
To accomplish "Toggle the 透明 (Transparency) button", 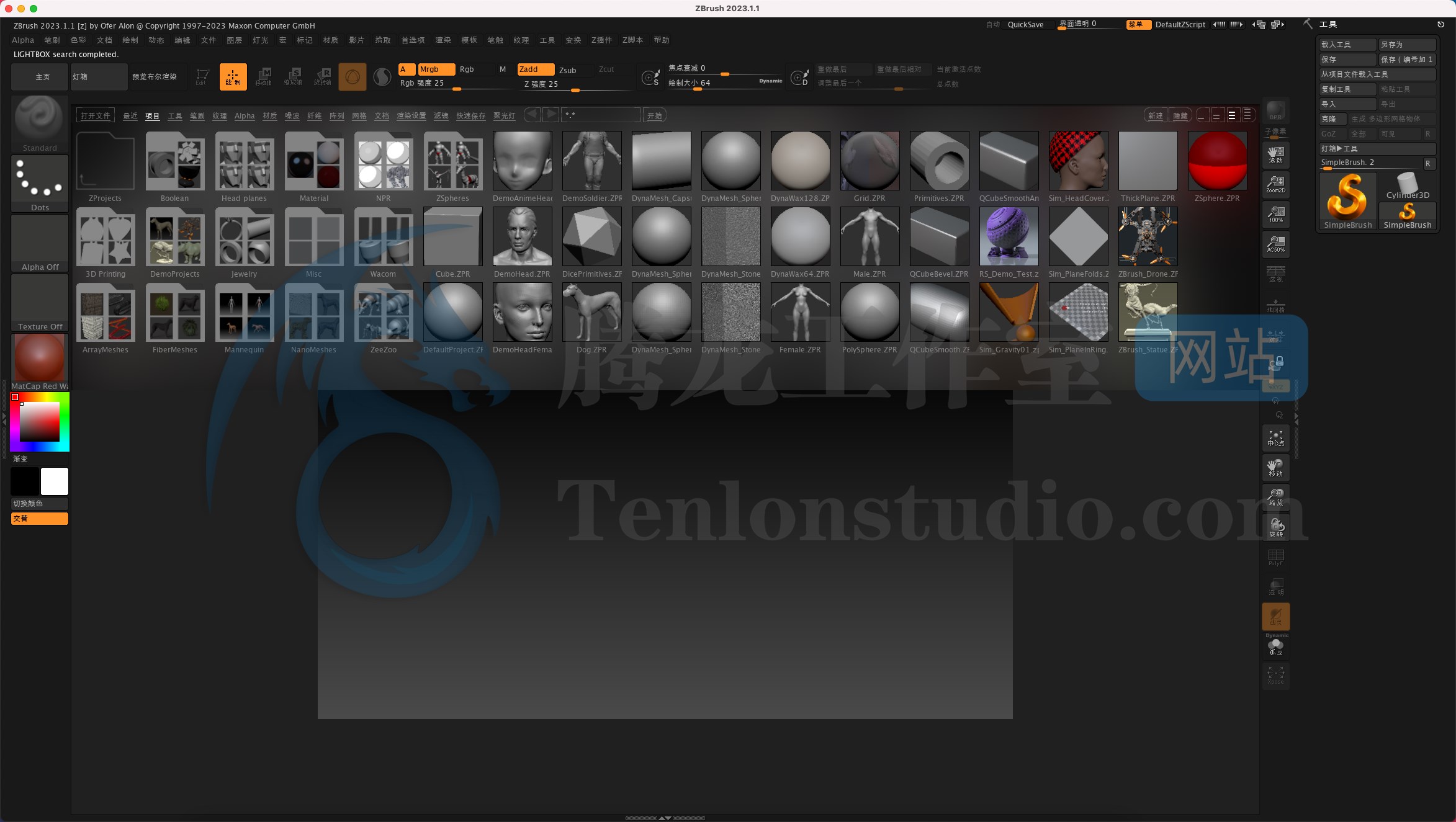I will 1275,586.
